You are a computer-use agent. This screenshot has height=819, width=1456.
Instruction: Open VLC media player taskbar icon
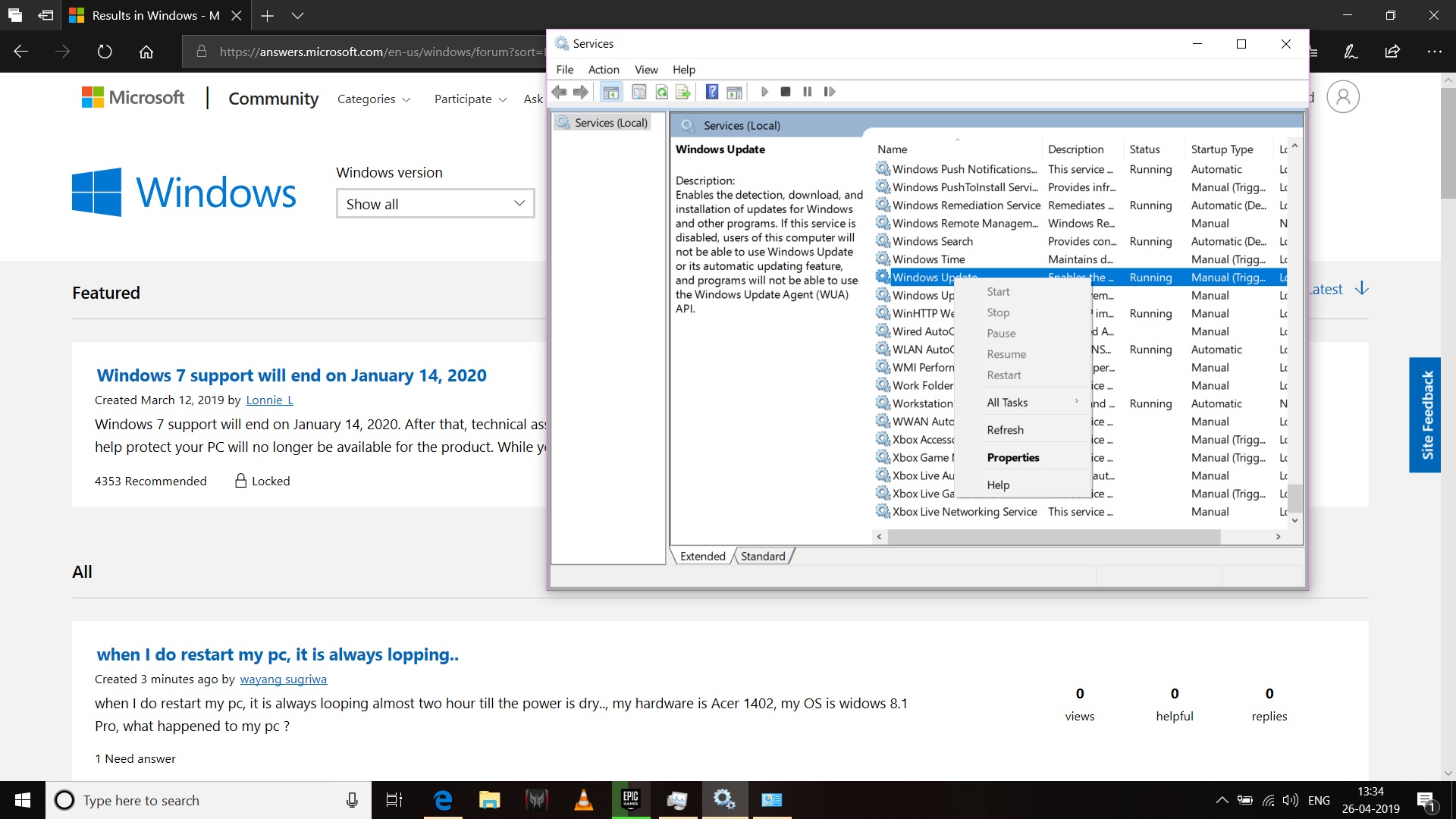click(x=583, y=800)
